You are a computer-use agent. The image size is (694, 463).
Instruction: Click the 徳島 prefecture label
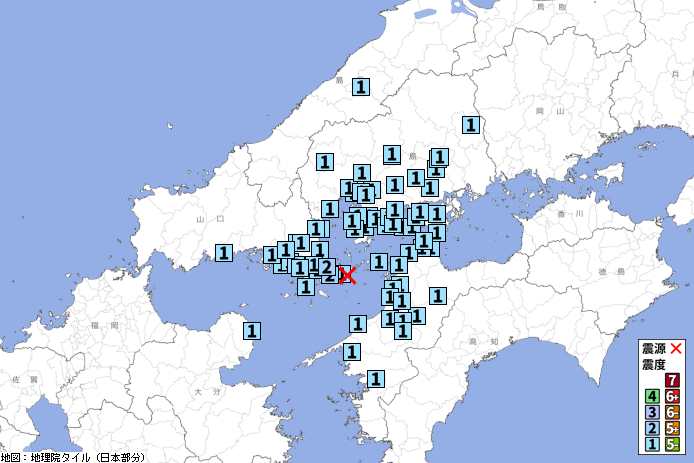click(x=602, y=272)
